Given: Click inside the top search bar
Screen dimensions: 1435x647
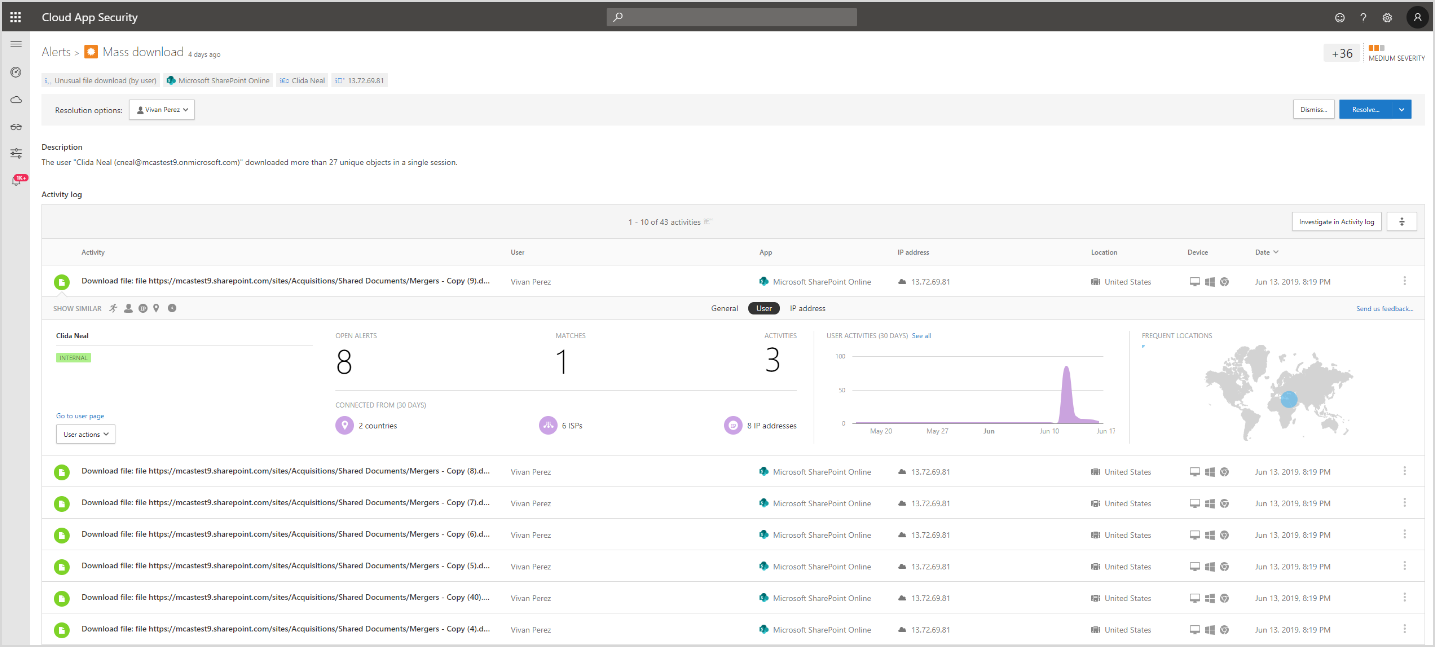Looking at the screenshot, I should point(731,16).
